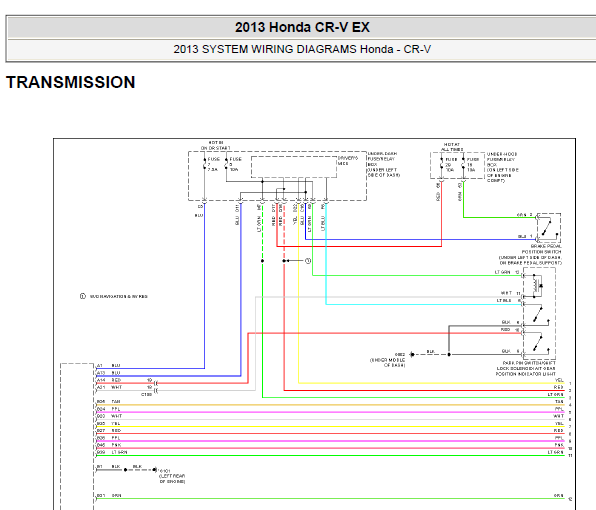
Task: Select the 2013 SYSTEM WIRING DIAGRAMS subtitle
Action: click(x=302, y=49)
